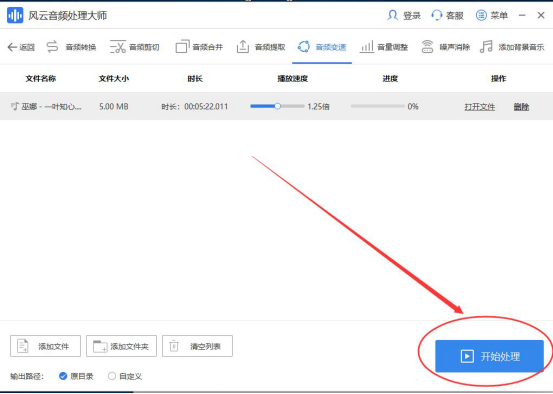The width and height of the screenshot is (553, 394).
Task: Click the 文件名称 column header
Action: (x=41, y=79)
